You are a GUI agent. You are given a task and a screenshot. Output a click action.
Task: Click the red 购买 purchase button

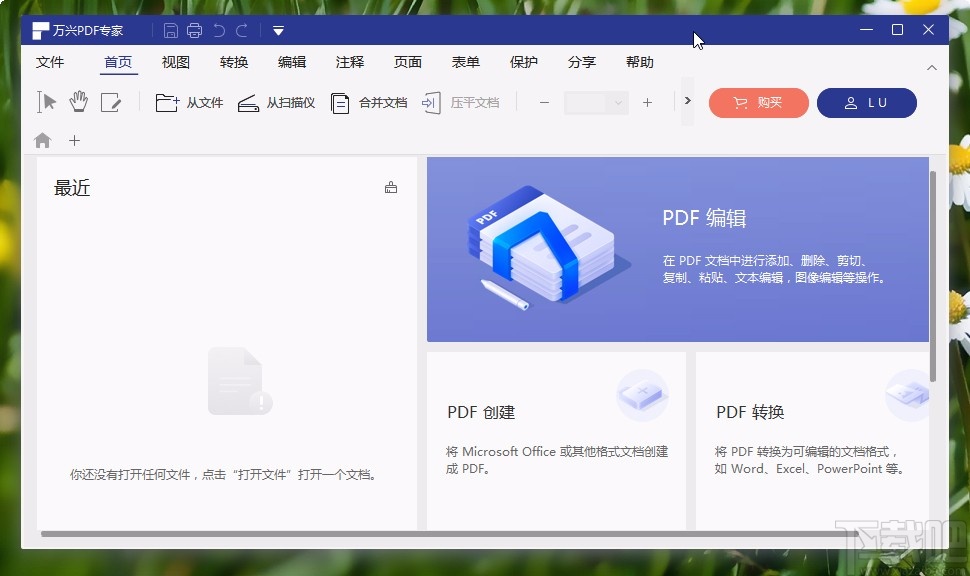coord(758,102)
